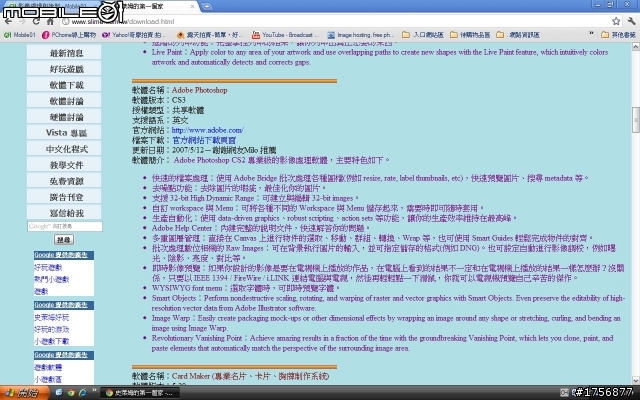Click the 搜尋 search button
Image resolution: width=640 pixels, height=400 pixels.
tap(64, 240)
